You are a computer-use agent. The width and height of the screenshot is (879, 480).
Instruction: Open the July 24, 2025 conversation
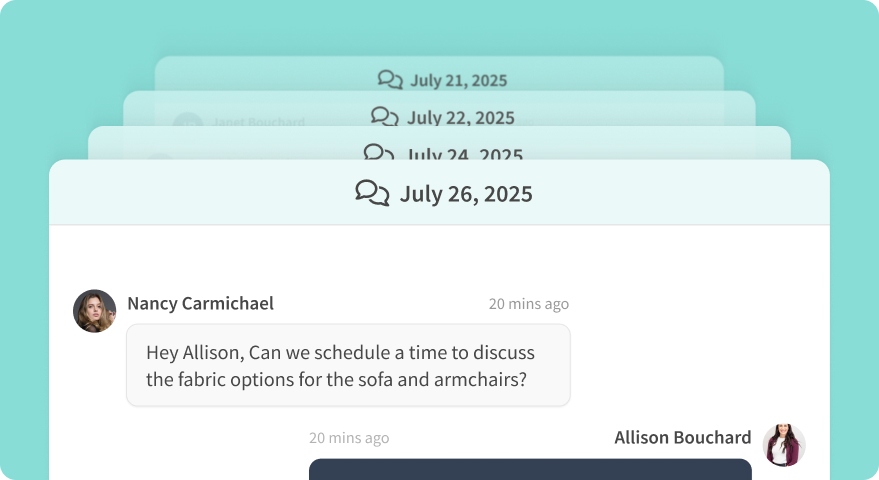pos(465,155)
